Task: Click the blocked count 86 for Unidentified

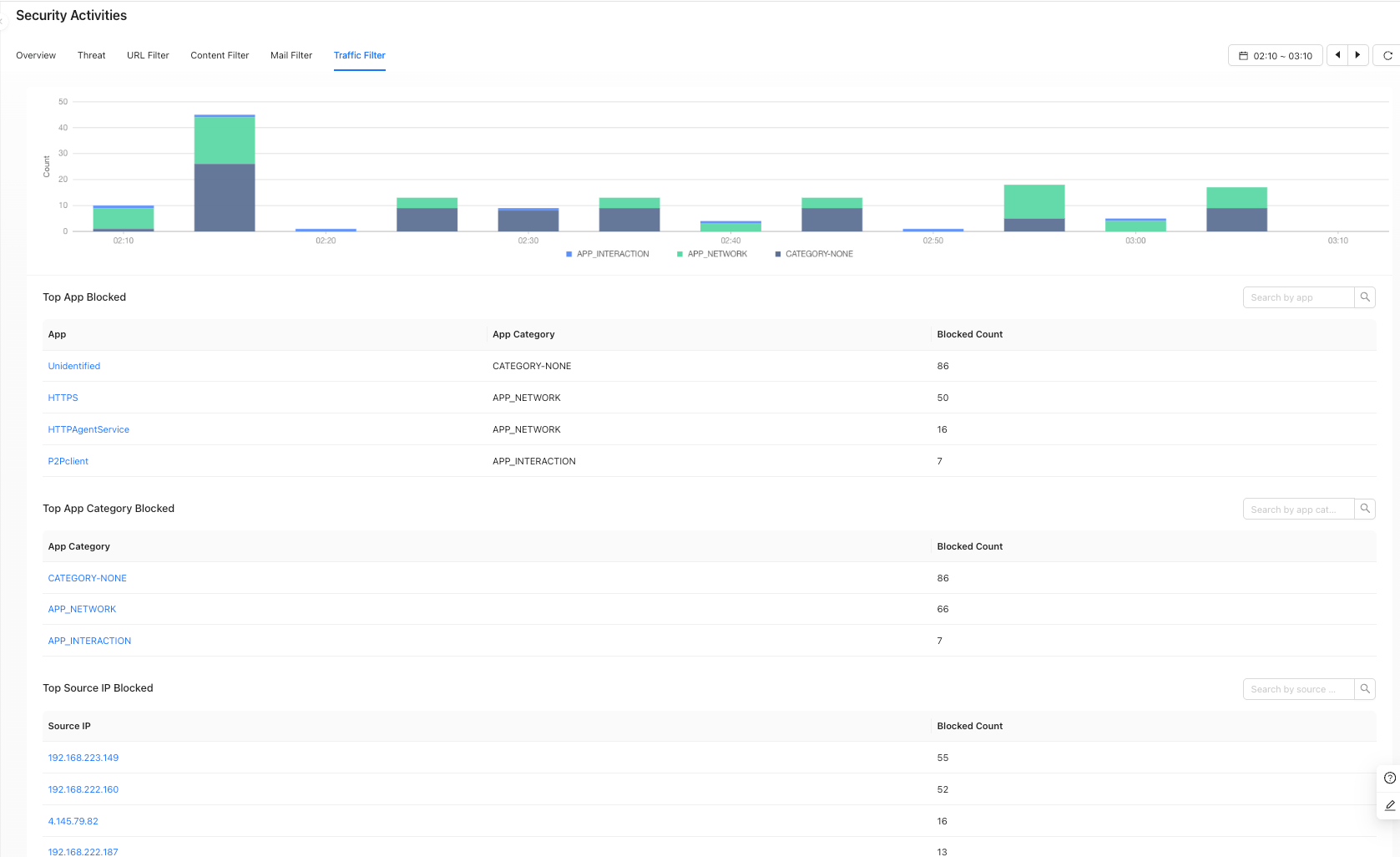Action: click(x=943, y=366)
